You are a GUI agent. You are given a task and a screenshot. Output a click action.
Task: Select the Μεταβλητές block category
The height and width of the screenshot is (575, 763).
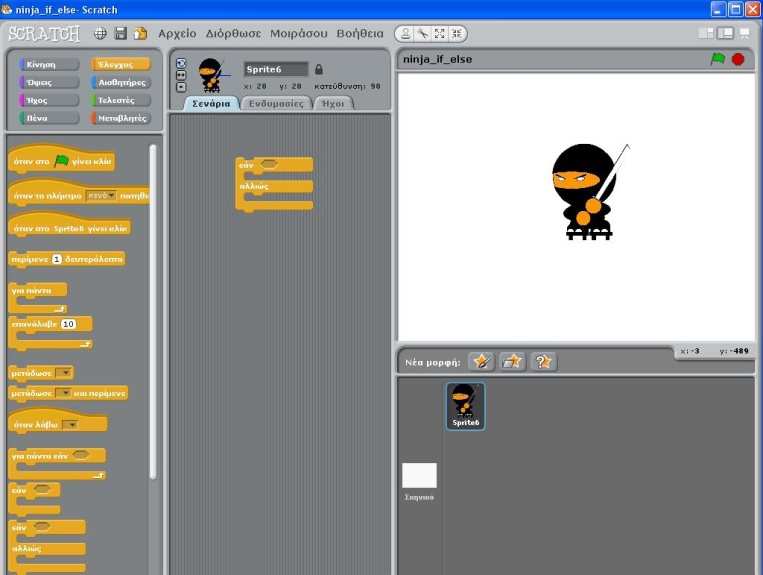121,118
